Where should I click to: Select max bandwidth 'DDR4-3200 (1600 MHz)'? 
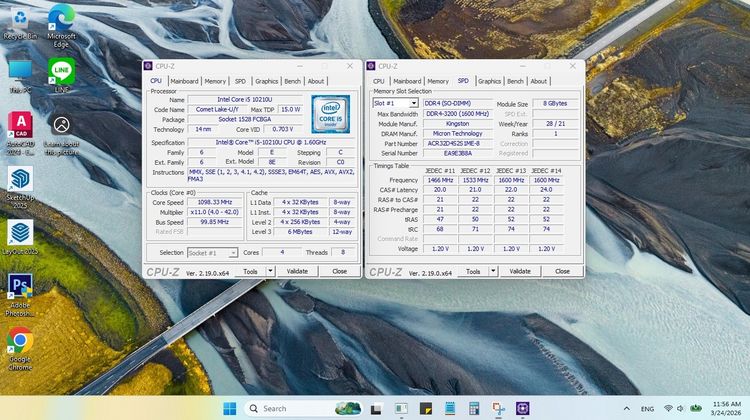coord(457,114)
